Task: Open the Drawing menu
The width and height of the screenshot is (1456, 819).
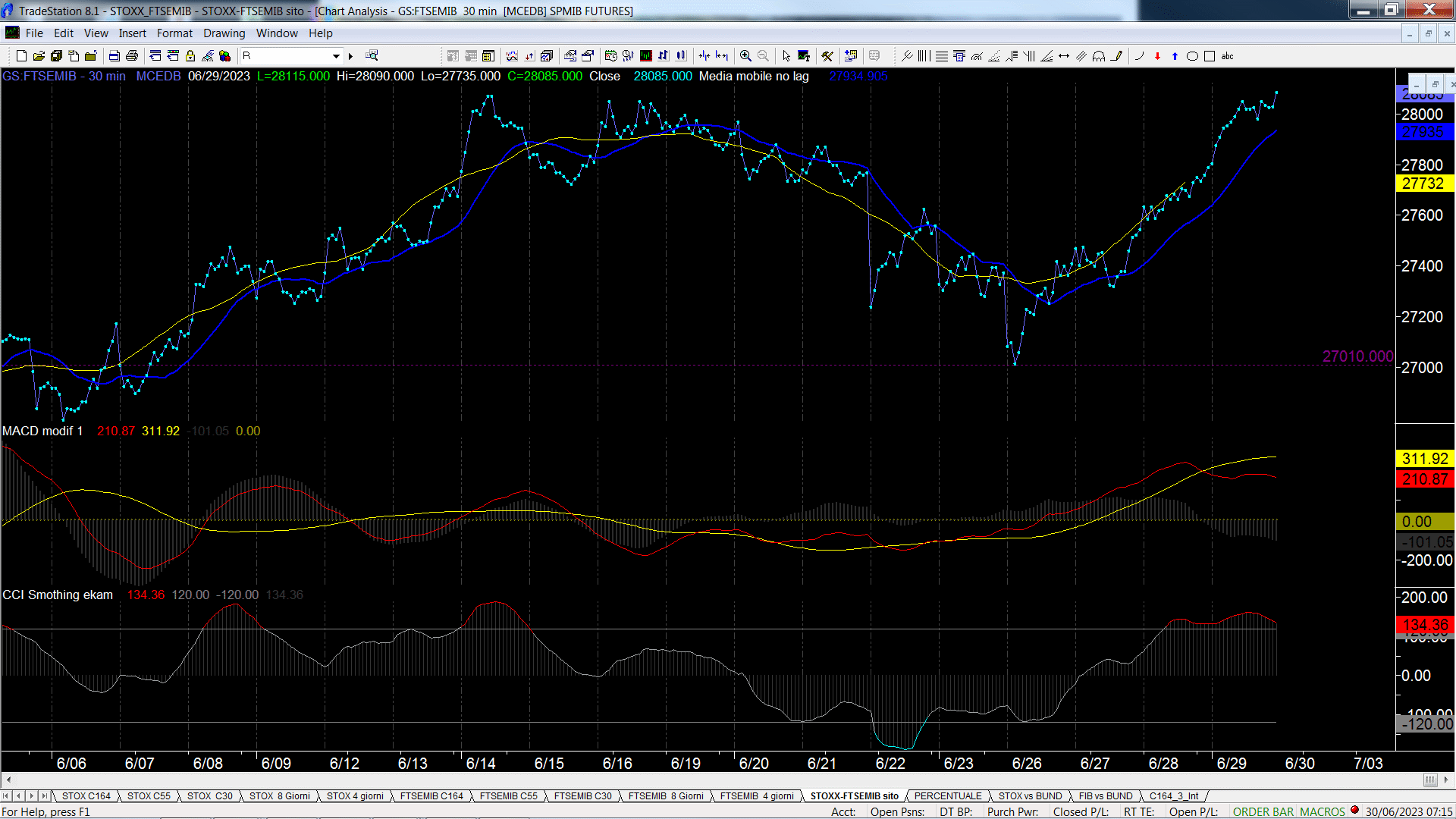Action: point(224,33)
